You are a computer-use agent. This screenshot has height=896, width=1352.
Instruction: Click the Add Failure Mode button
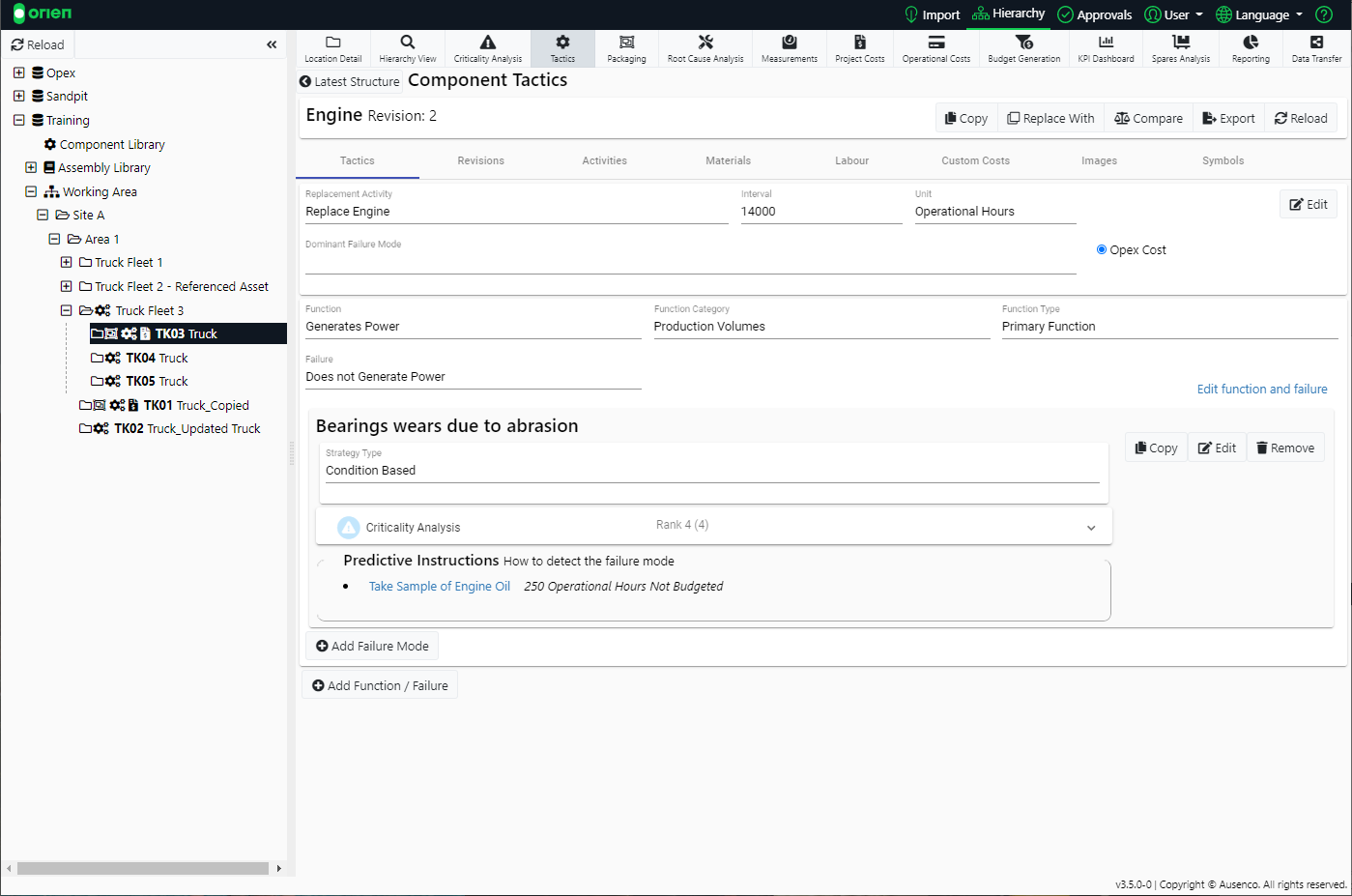[372, 646]
